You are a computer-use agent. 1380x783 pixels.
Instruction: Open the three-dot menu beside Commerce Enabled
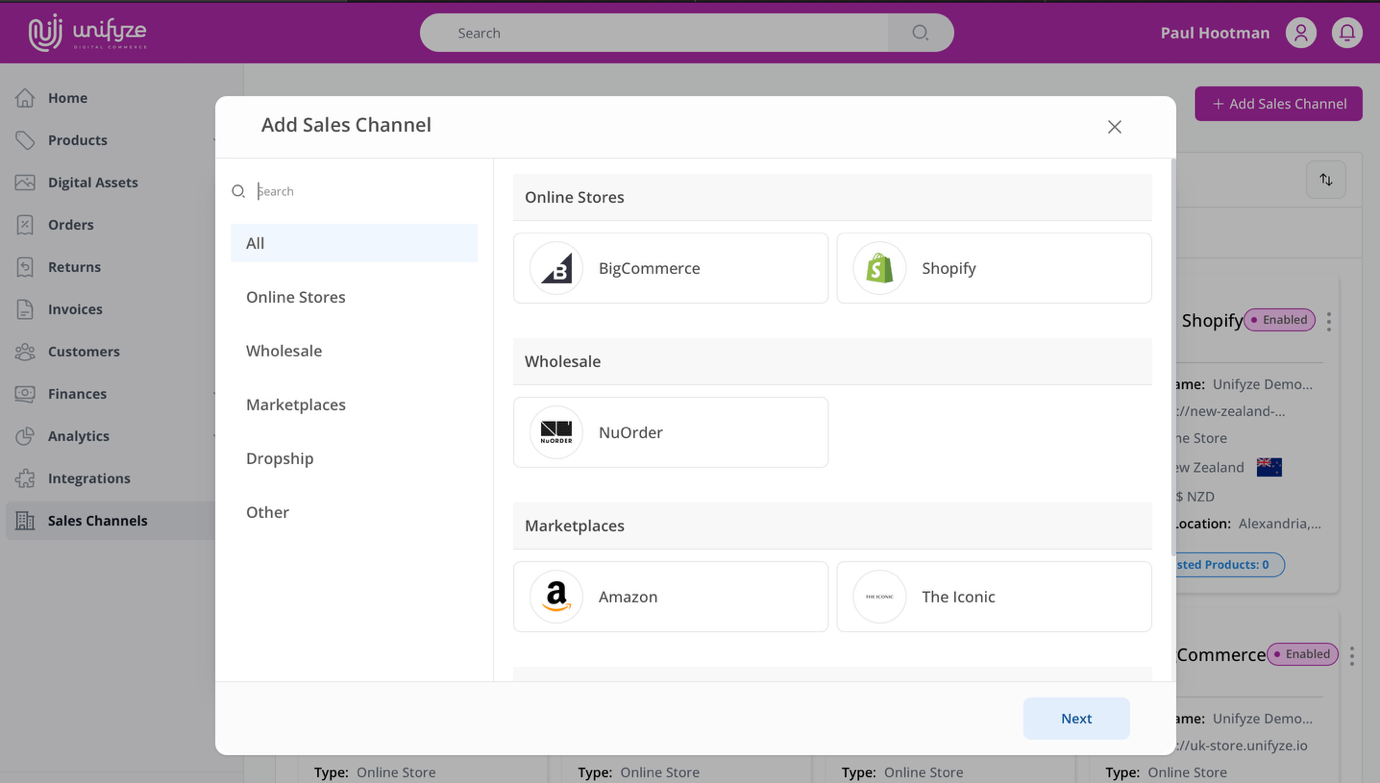pyautogui.click(x=1352, y=656)
